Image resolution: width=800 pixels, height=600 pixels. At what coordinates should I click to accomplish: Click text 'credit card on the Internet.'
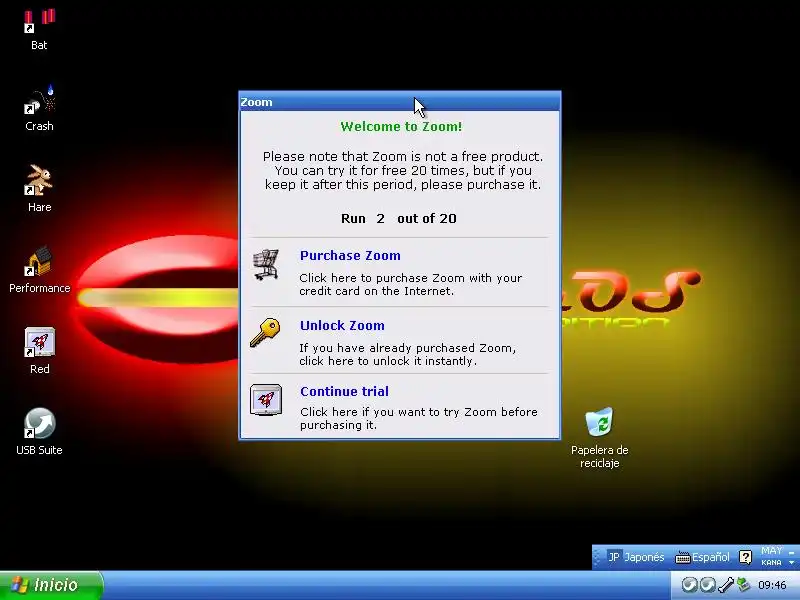377,291
